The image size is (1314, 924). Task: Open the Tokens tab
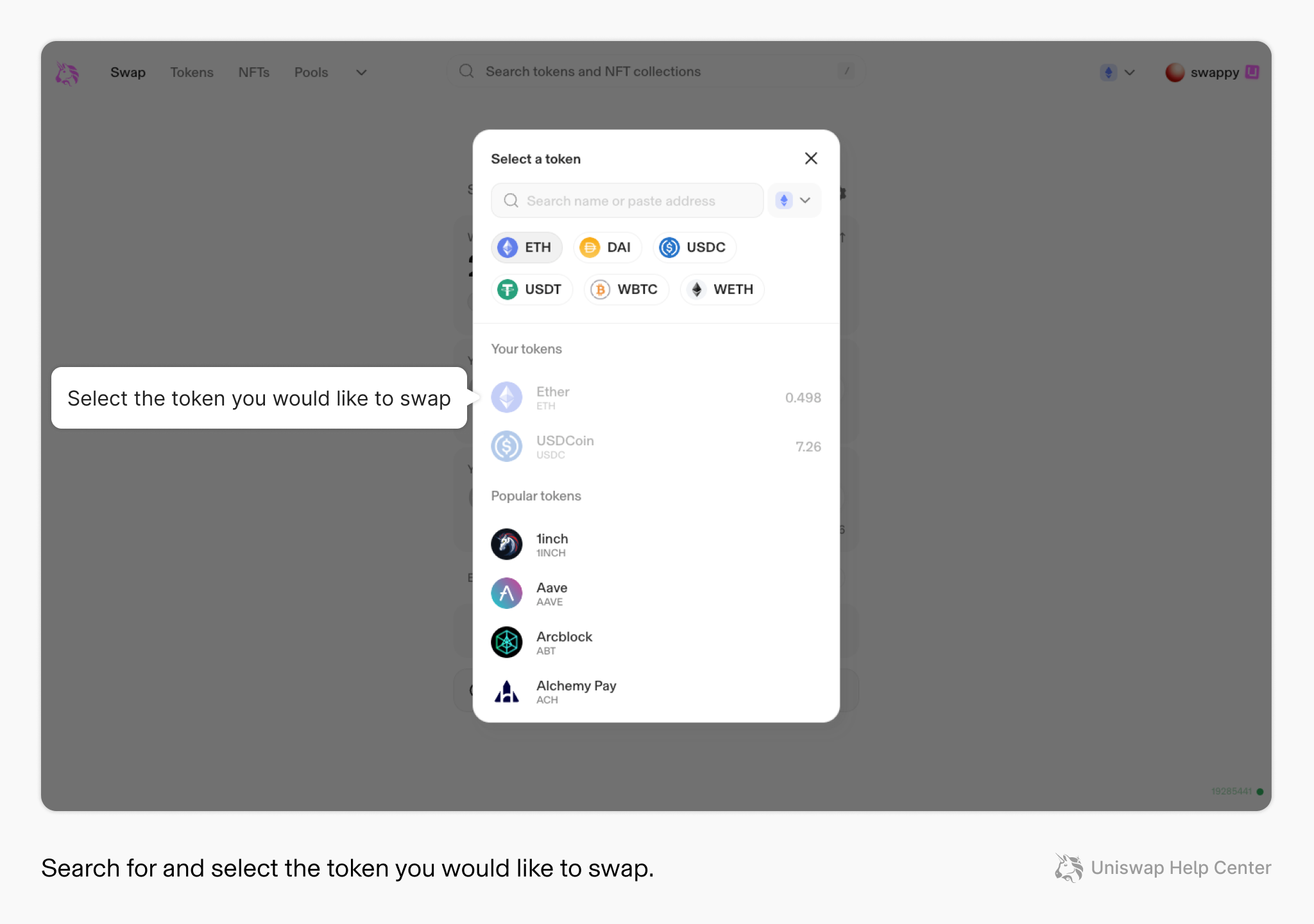pyautogui.click(x=191, y=73)
